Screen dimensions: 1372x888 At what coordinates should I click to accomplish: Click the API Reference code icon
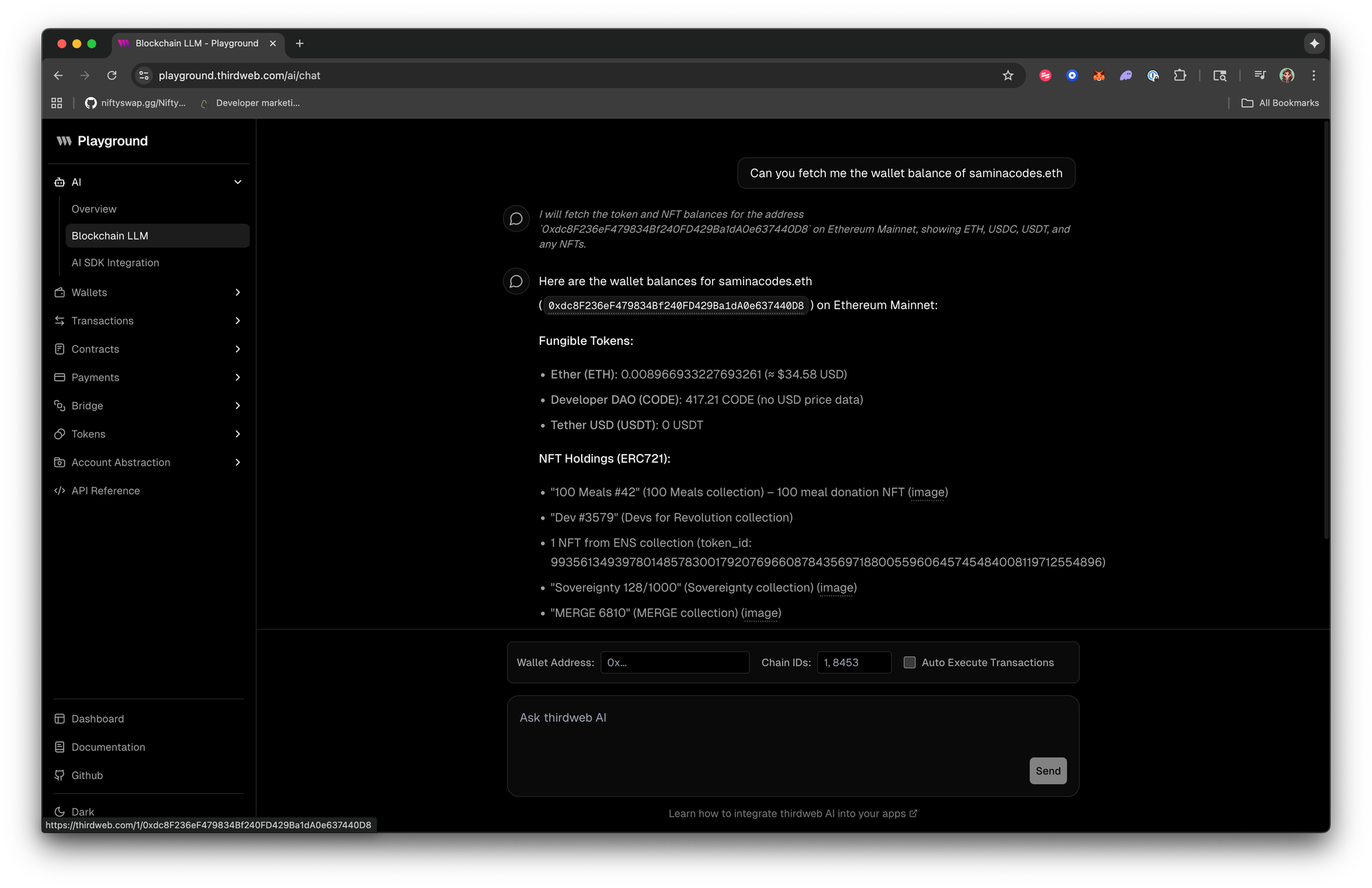pyautogui.click(x=60, y=491)
